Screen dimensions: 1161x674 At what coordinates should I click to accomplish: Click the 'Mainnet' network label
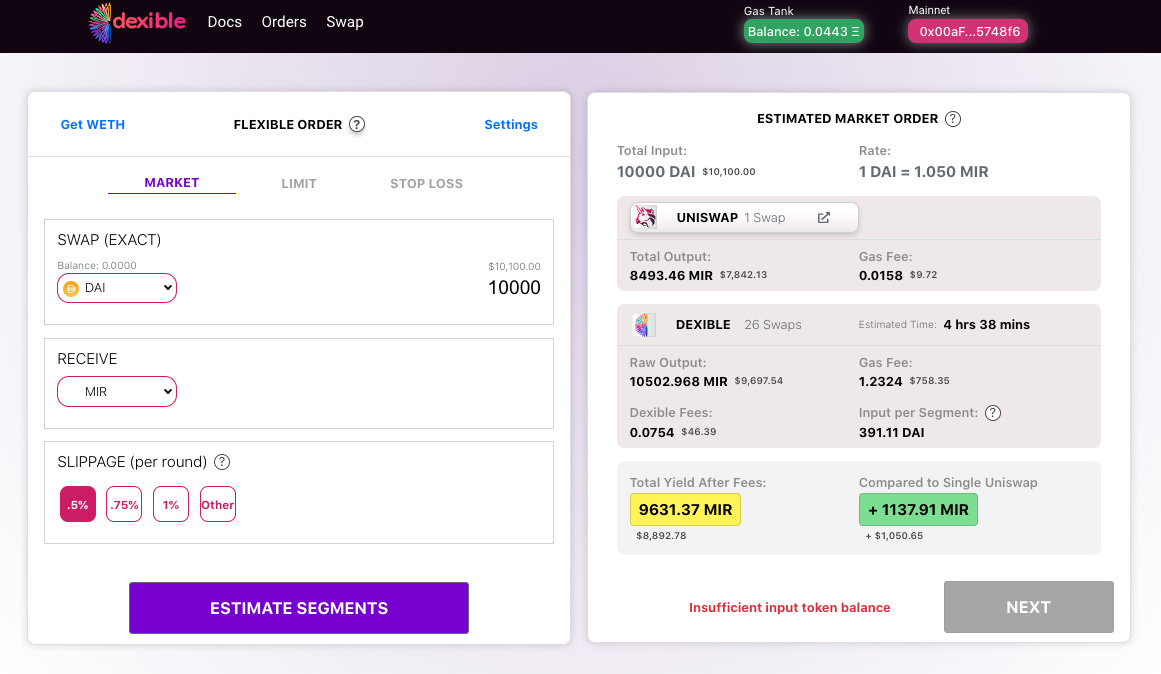tap(929, 10)
